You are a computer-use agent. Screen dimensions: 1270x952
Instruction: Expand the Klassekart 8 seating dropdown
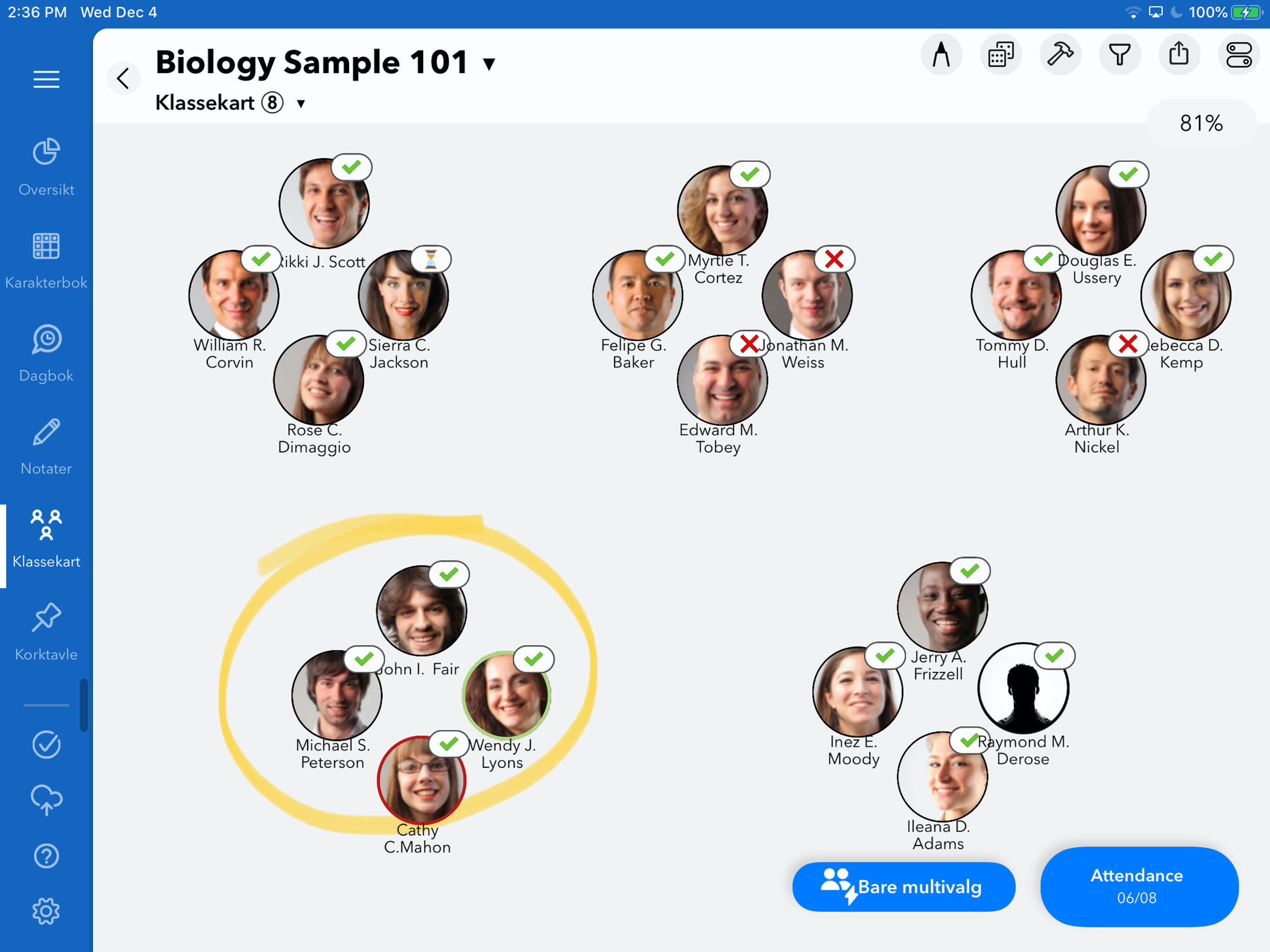point(300,104)
